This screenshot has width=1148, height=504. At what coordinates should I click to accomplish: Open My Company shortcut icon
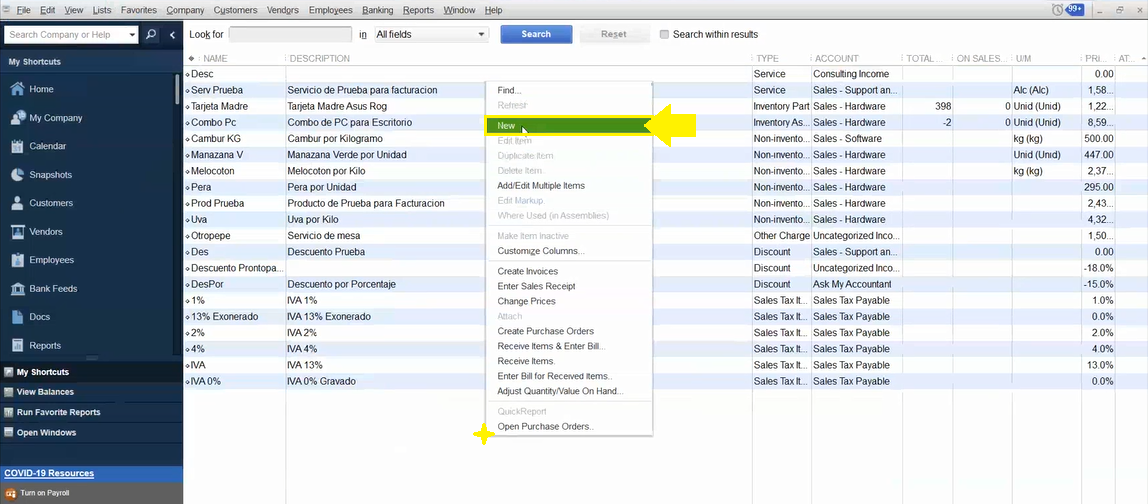pyautogui.click(x=18, y=117)
